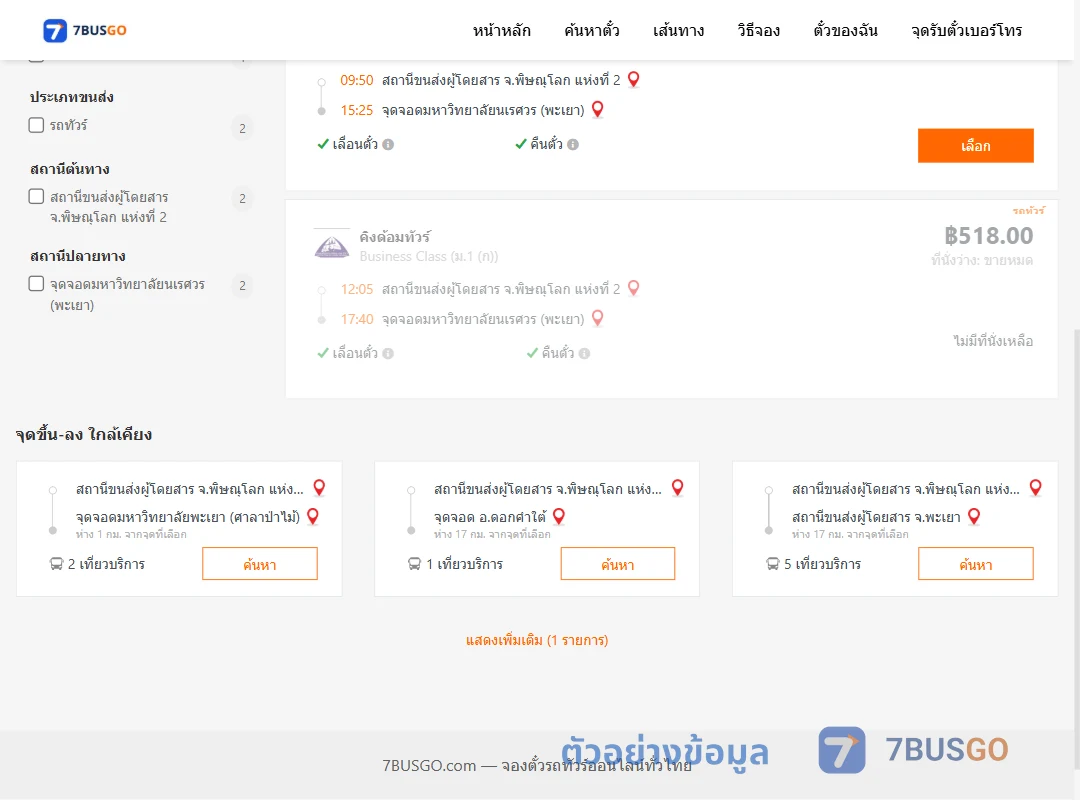Expand แสดงเพิ่มเติม (1 รายการ) nearby stops
This screenshot has height=800, width=1080.
pyautogui.click(x=537, y=640)
